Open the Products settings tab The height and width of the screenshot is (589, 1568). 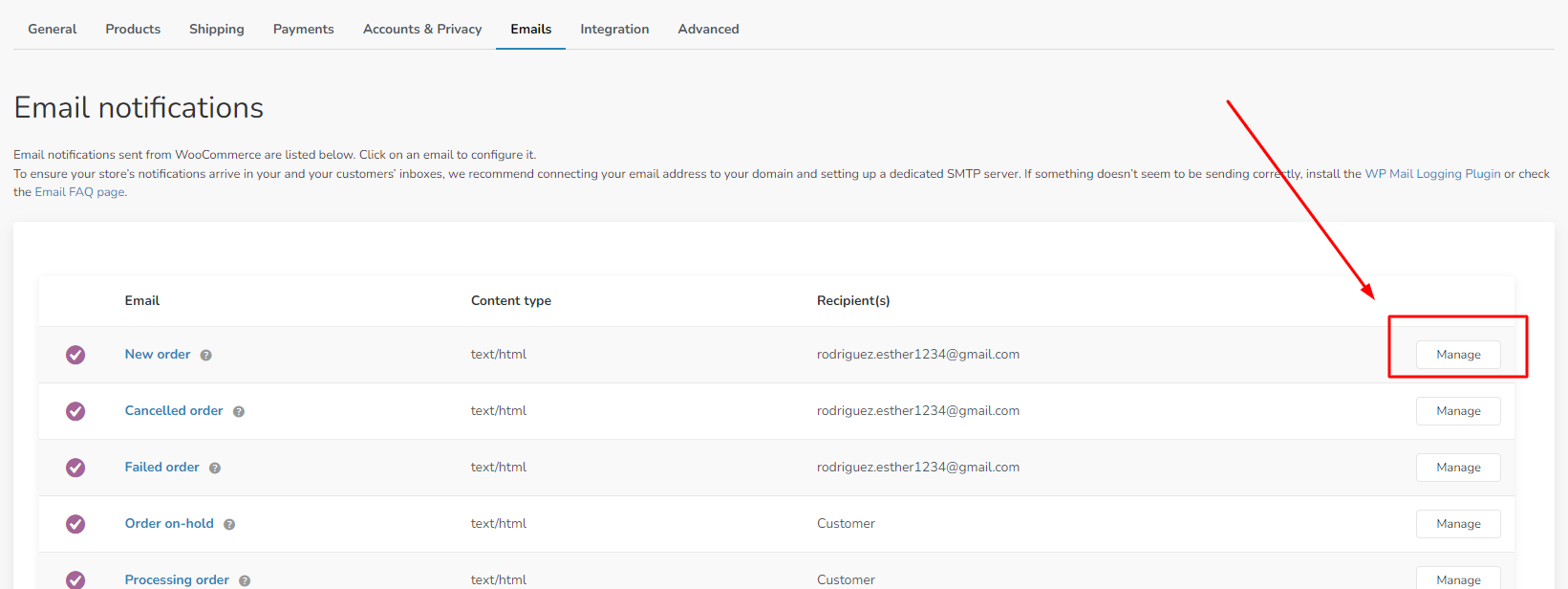tap(133, 29)
